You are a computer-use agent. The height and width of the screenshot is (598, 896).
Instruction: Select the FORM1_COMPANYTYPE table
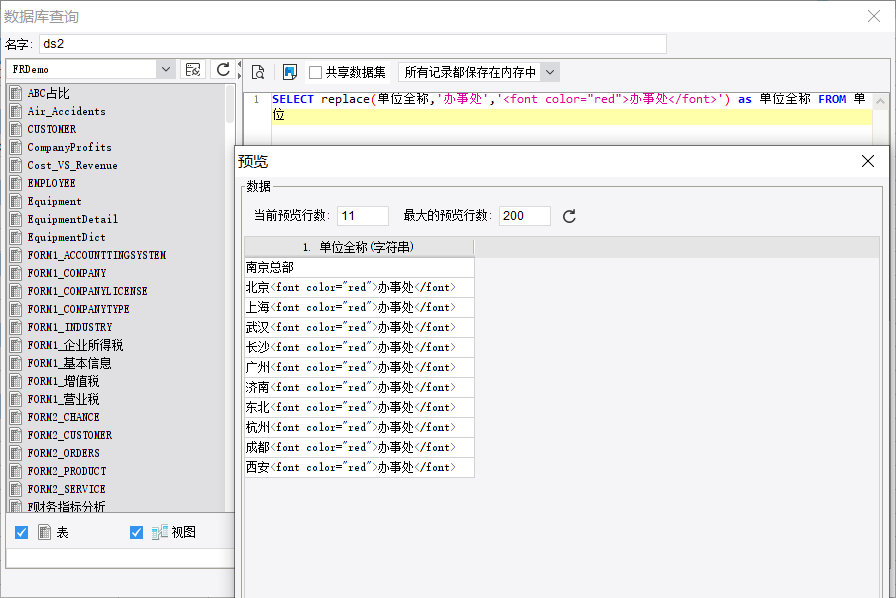(x=117, y=309)
